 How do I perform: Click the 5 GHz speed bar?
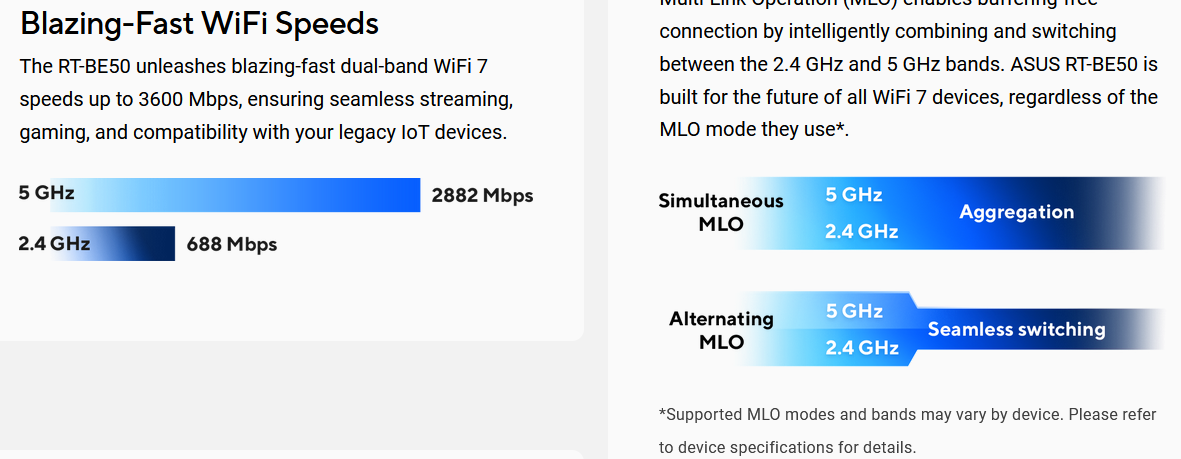[x=235, y=195]
